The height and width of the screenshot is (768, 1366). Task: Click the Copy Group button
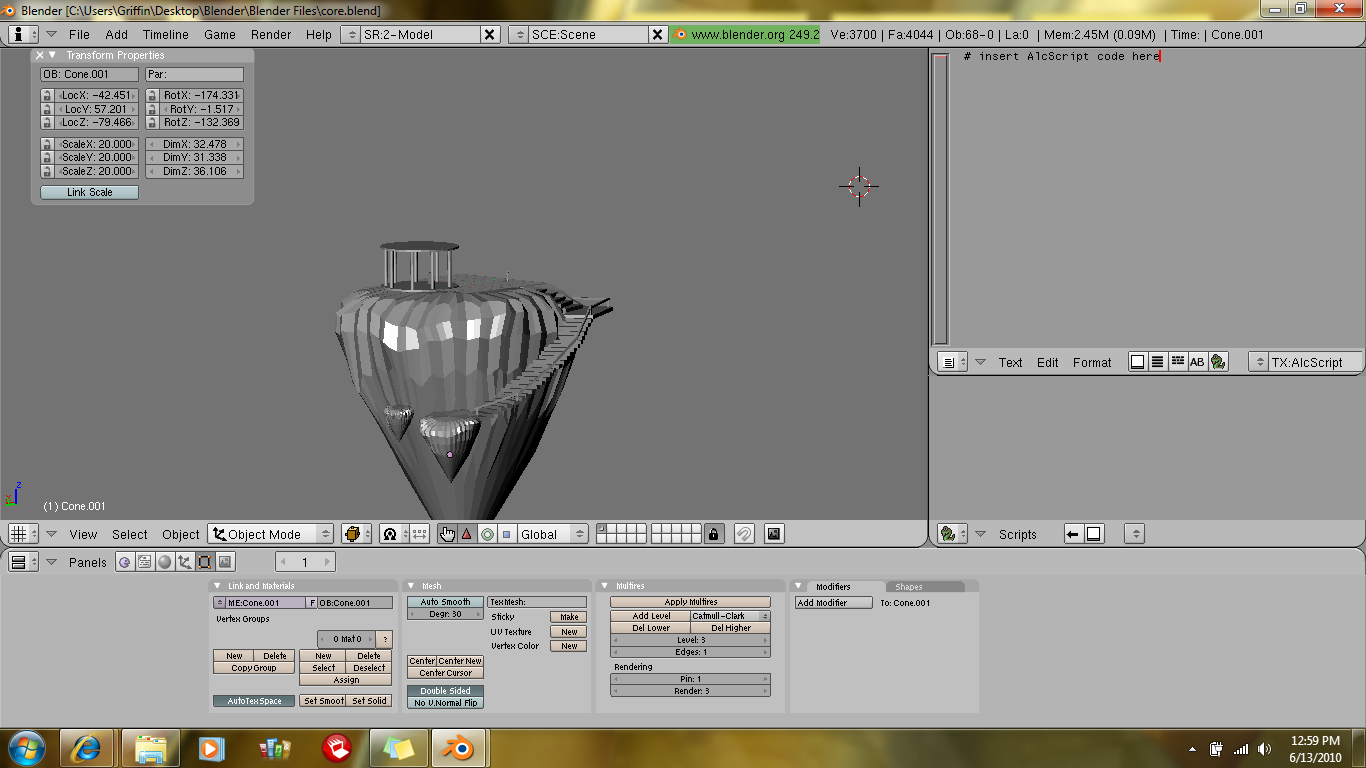pos(254,668)
